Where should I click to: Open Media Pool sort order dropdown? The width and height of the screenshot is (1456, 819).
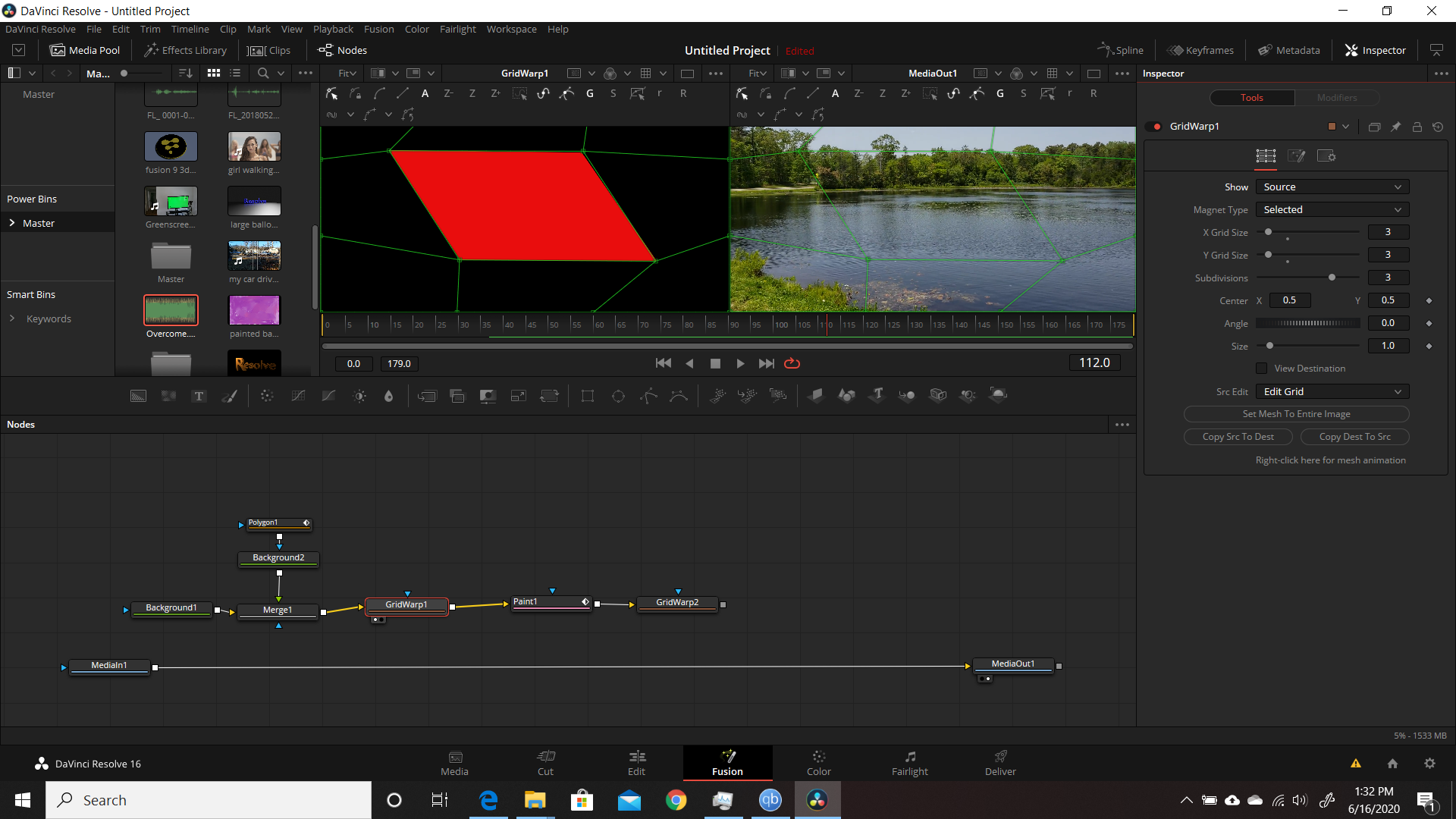pyautogui.click(x=185, y=73)
